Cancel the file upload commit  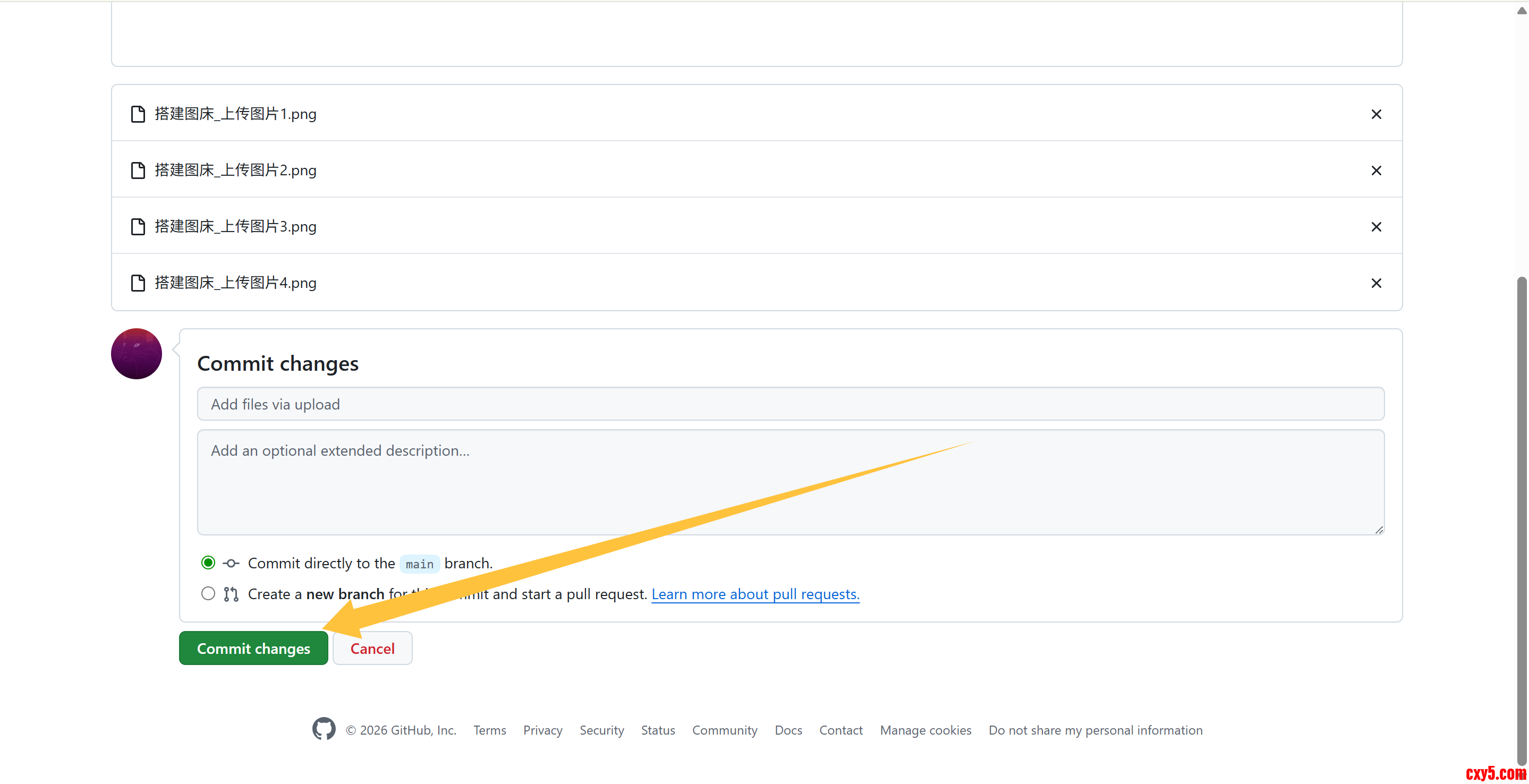[372, 648]
